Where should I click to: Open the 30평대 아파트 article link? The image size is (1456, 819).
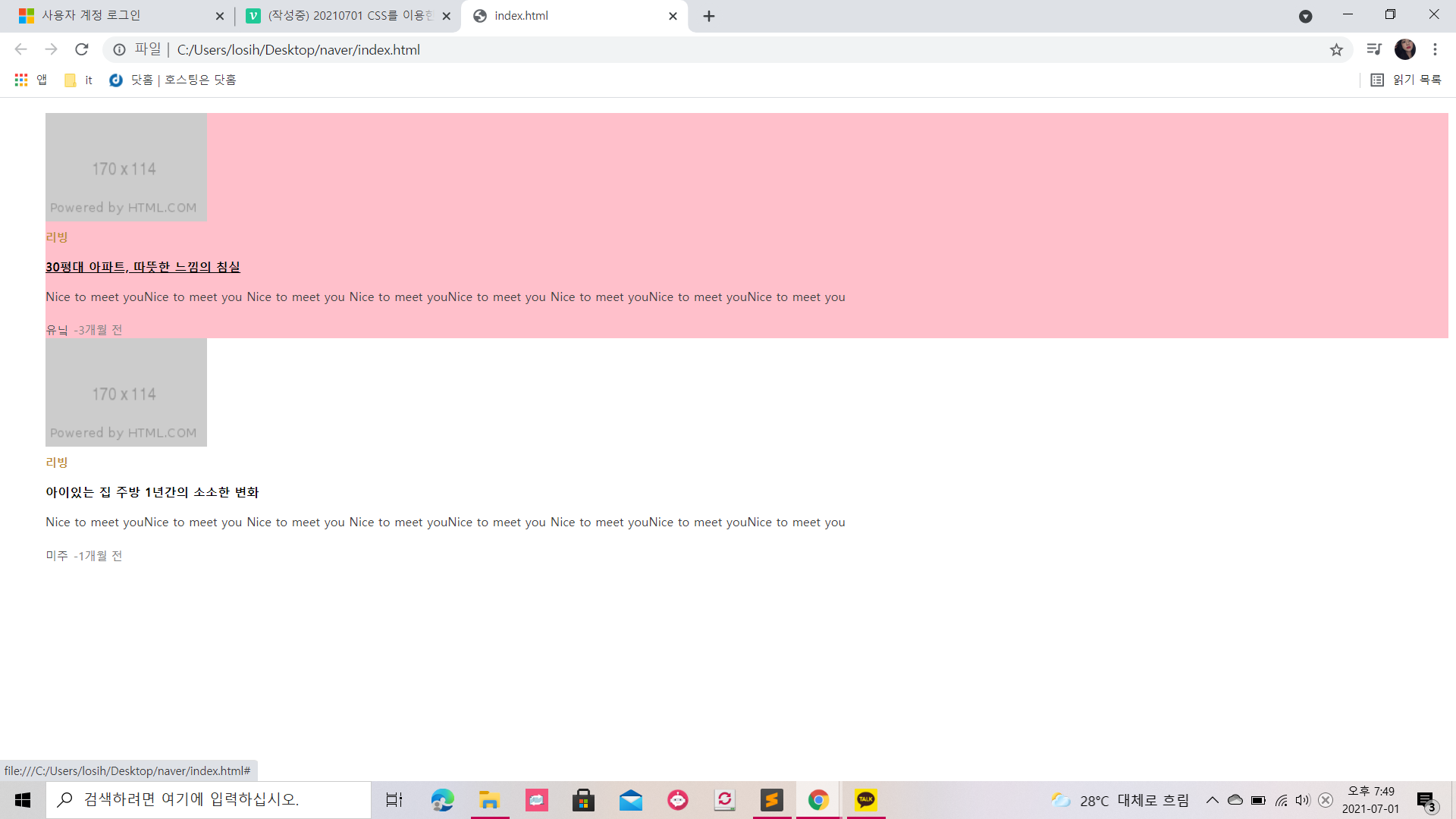143,267
